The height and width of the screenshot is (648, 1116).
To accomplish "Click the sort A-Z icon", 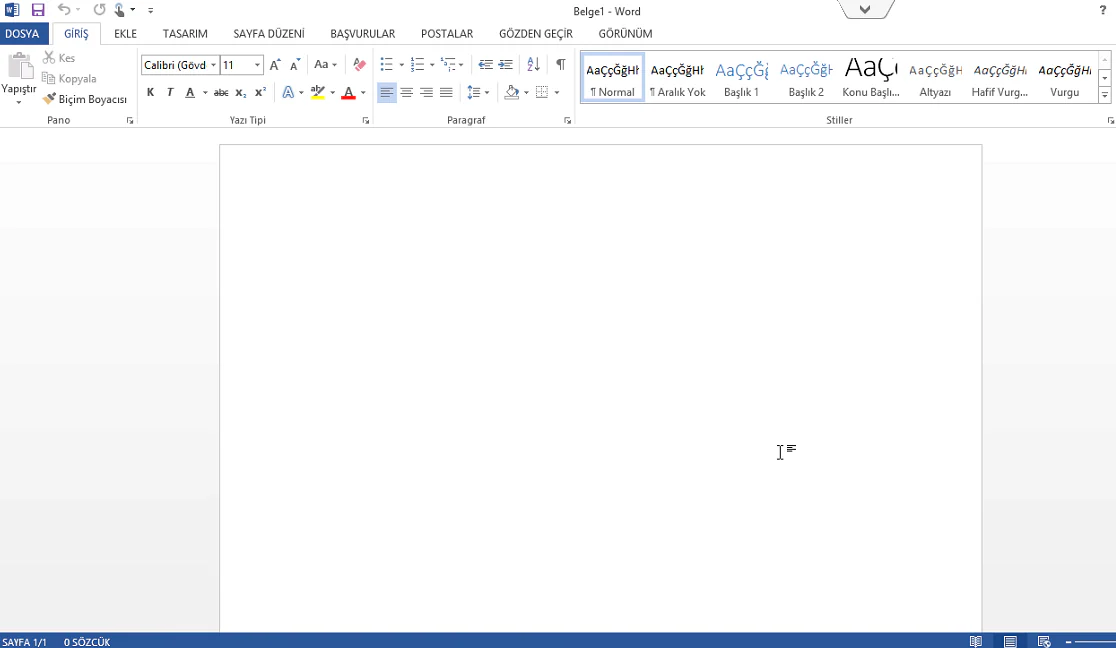I will click(533, 65).
